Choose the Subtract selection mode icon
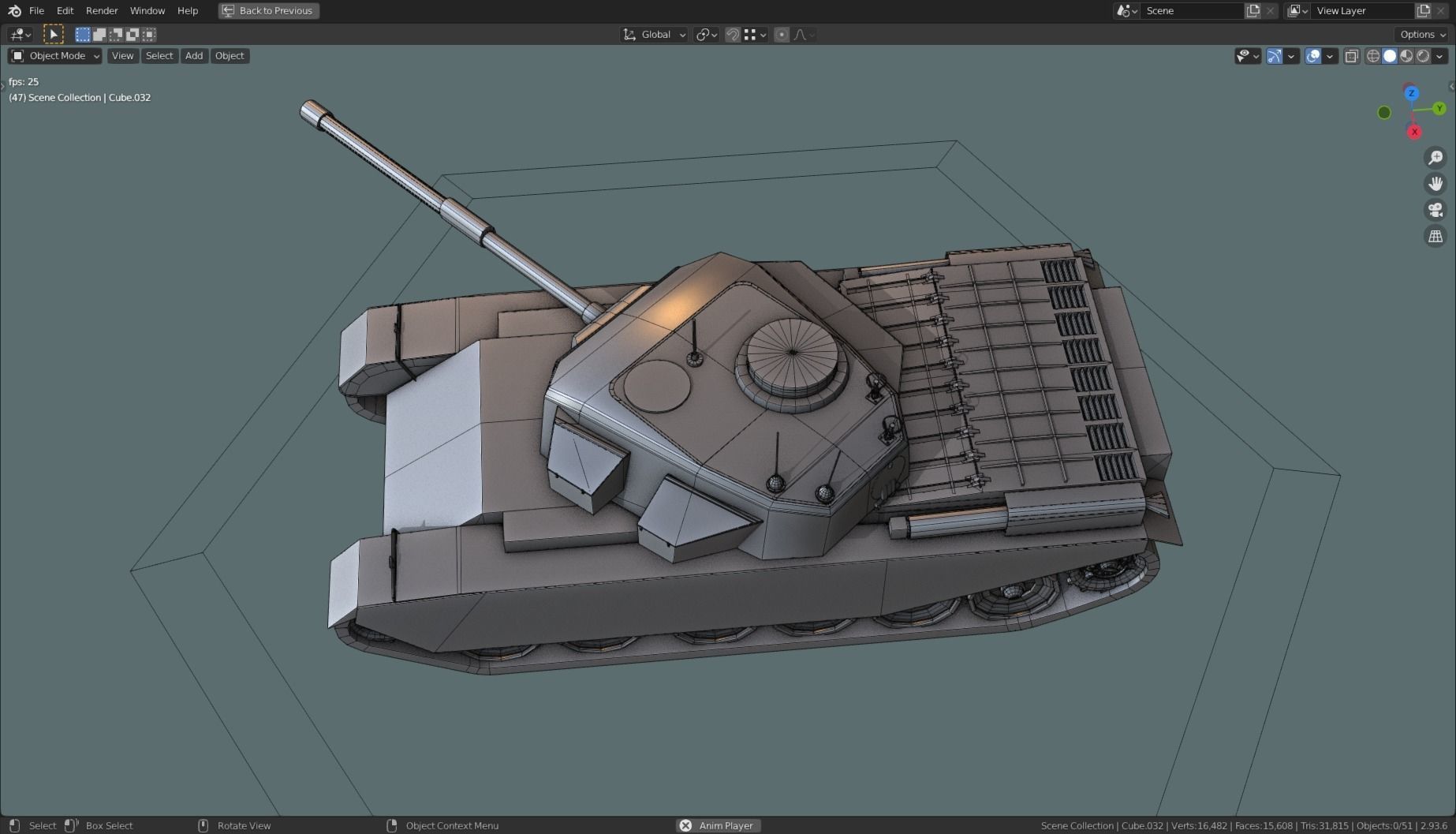Viewport: 1456px width, 834px height. 116,34
